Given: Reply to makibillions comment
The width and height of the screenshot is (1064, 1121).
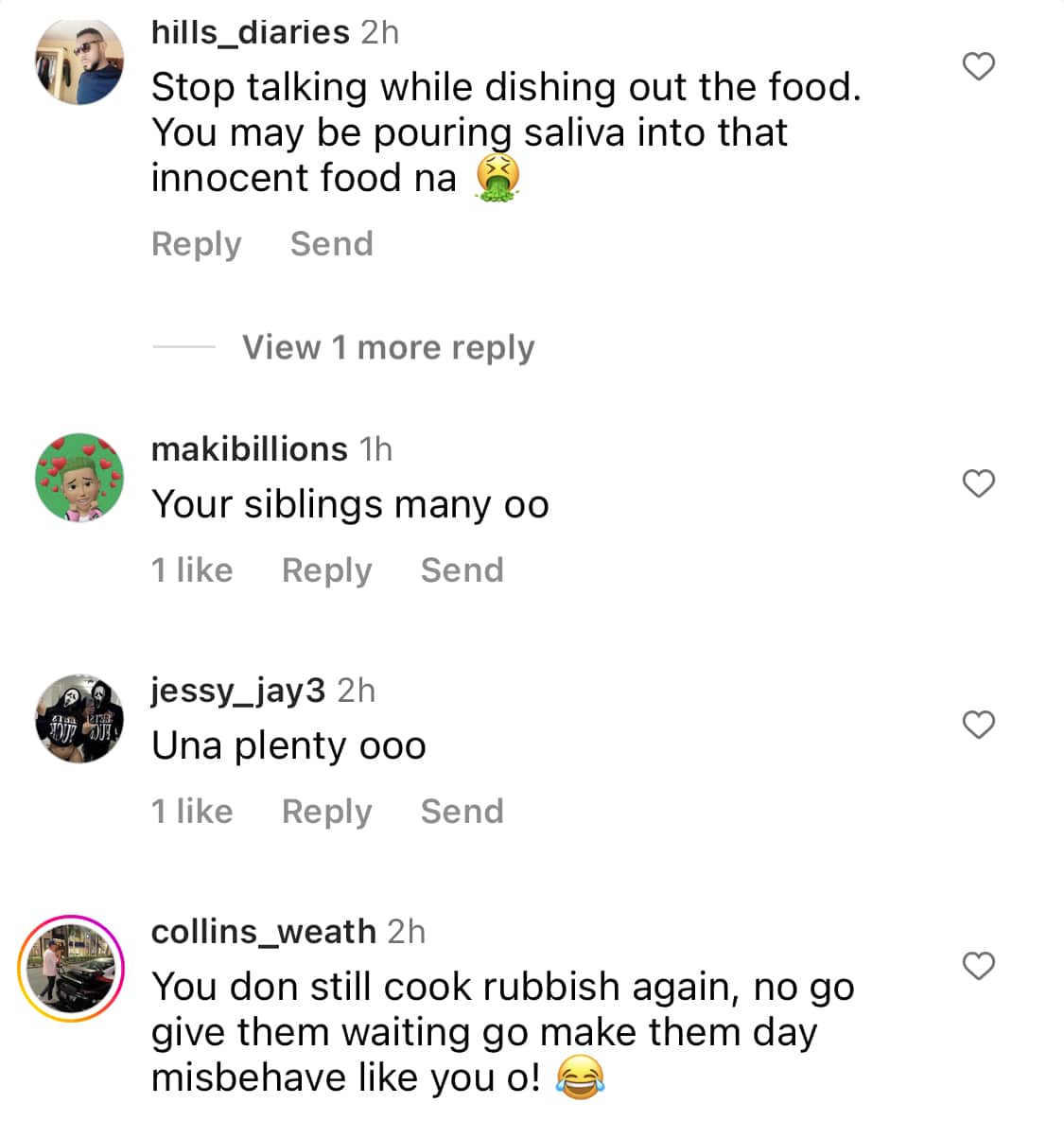Looking at the screenshot, I should [326, 570].
